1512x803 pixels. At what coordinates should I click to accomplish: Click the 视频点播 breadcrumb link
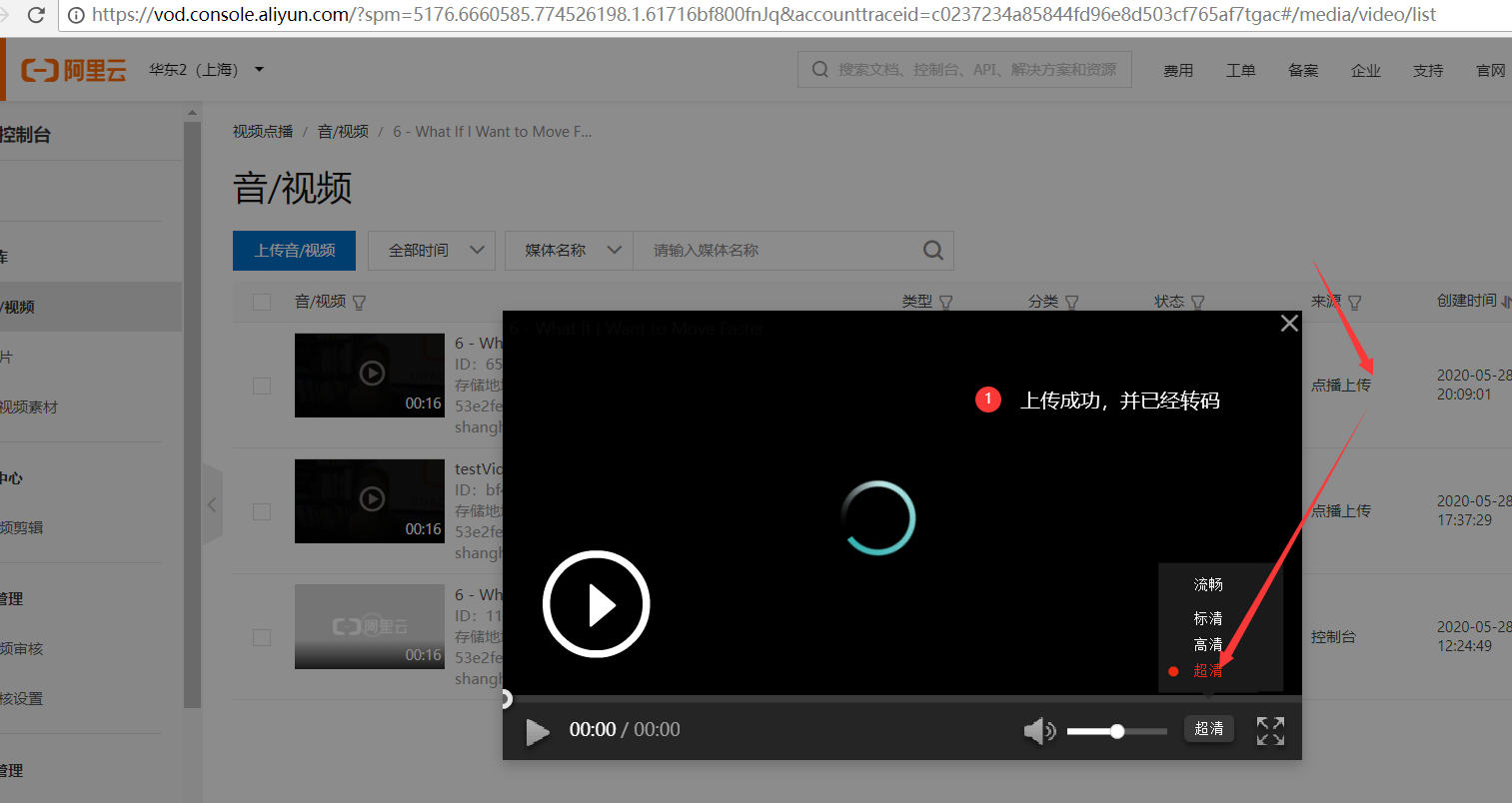(x=263, y=132)
